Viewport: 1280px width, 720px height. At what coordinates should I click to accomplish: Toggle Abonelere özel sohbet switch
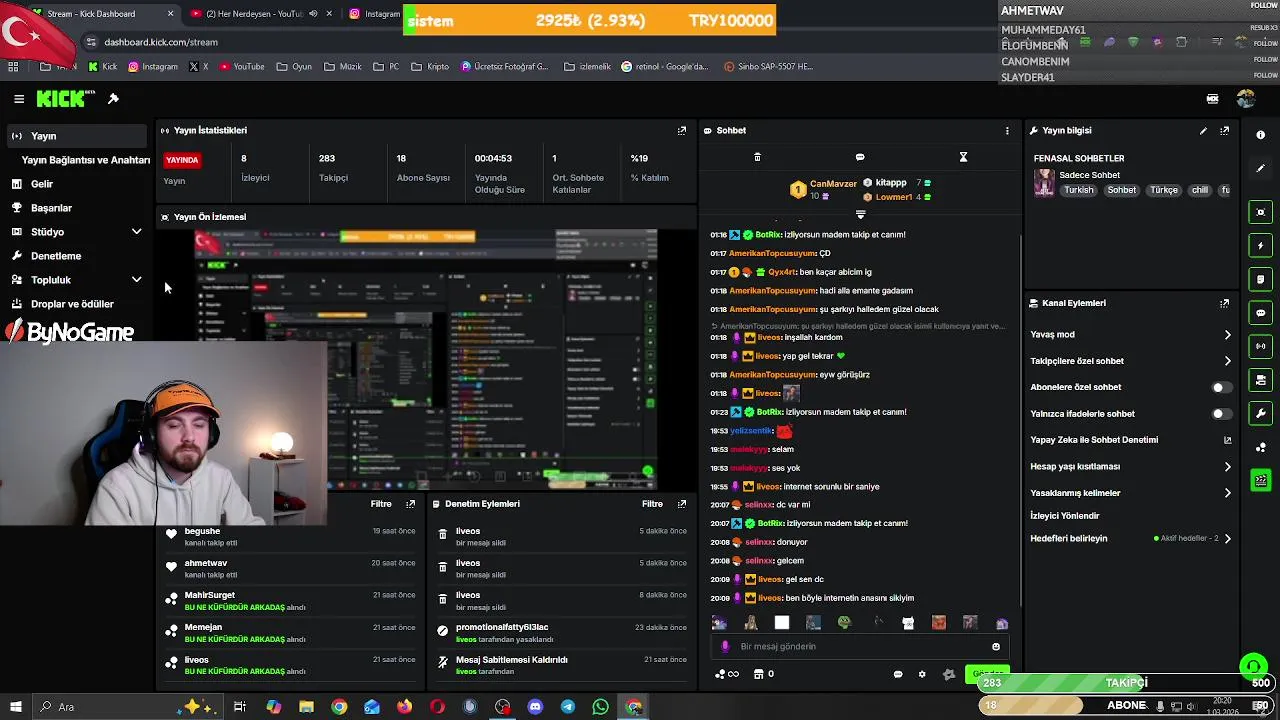[x=1222, y=387]
